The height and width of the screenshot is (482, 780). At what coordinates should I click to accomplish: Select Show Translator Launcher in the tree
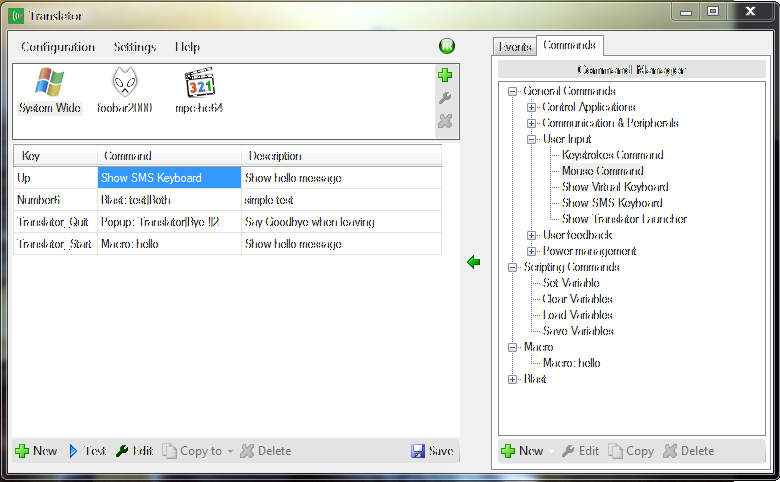(625, 219)
